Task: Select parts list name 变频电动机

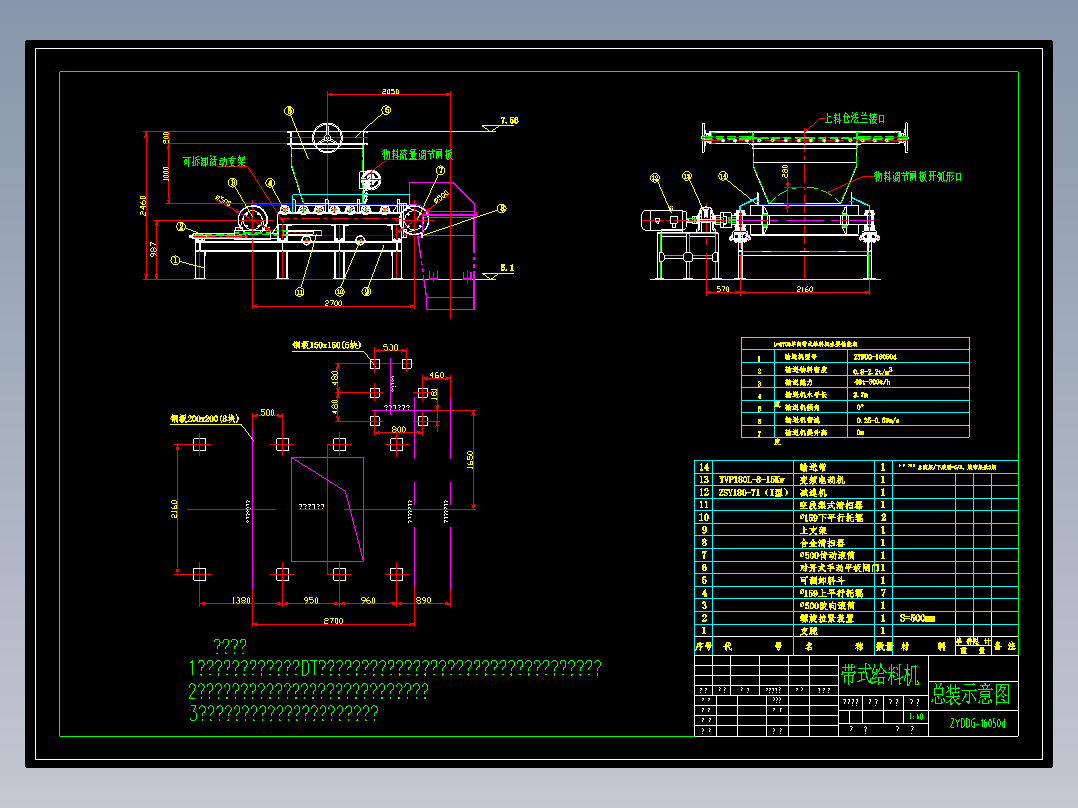Action: coord(822,480)
